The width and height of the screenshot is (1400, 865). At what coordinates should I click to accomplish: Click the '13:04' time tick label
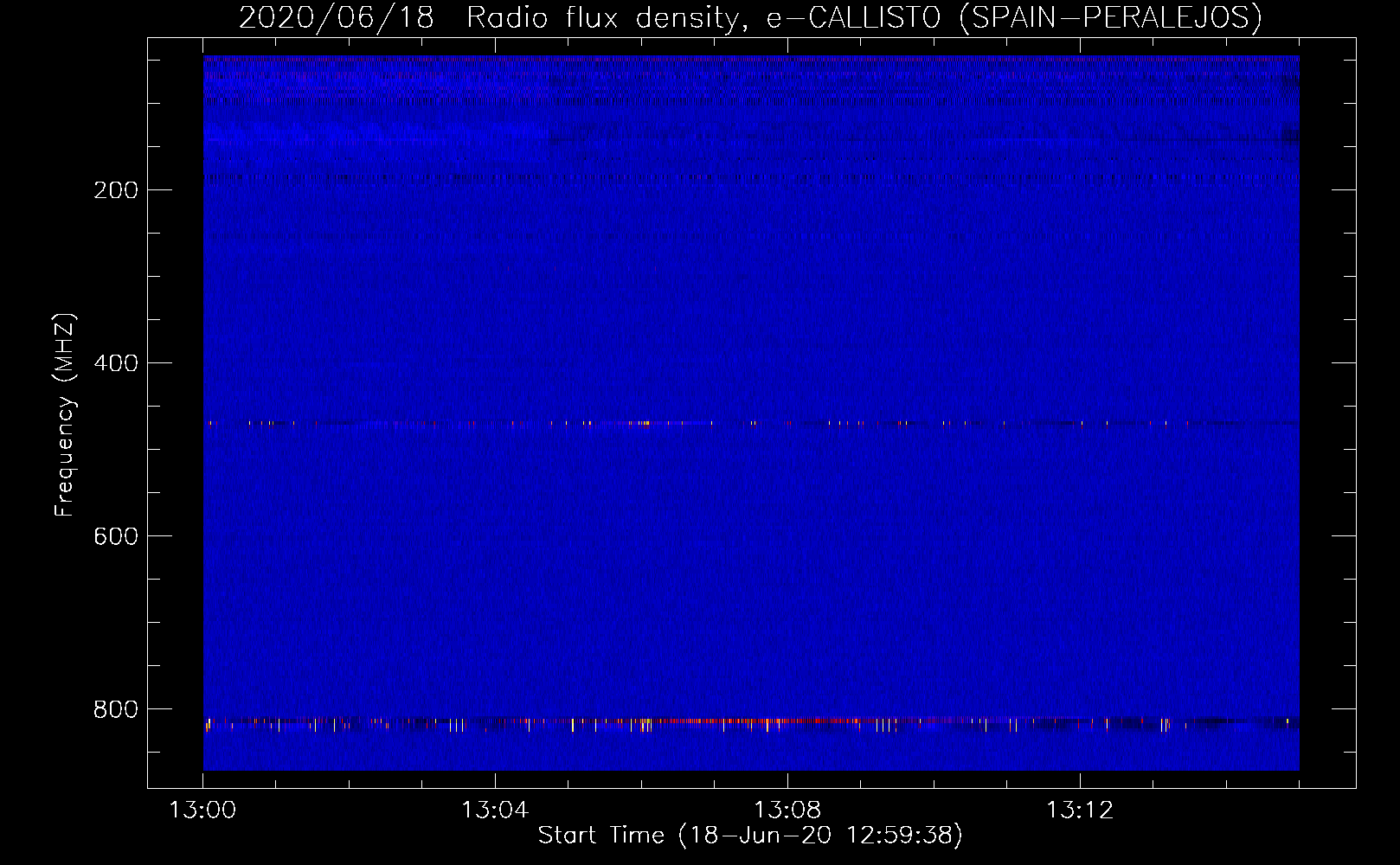495,811
